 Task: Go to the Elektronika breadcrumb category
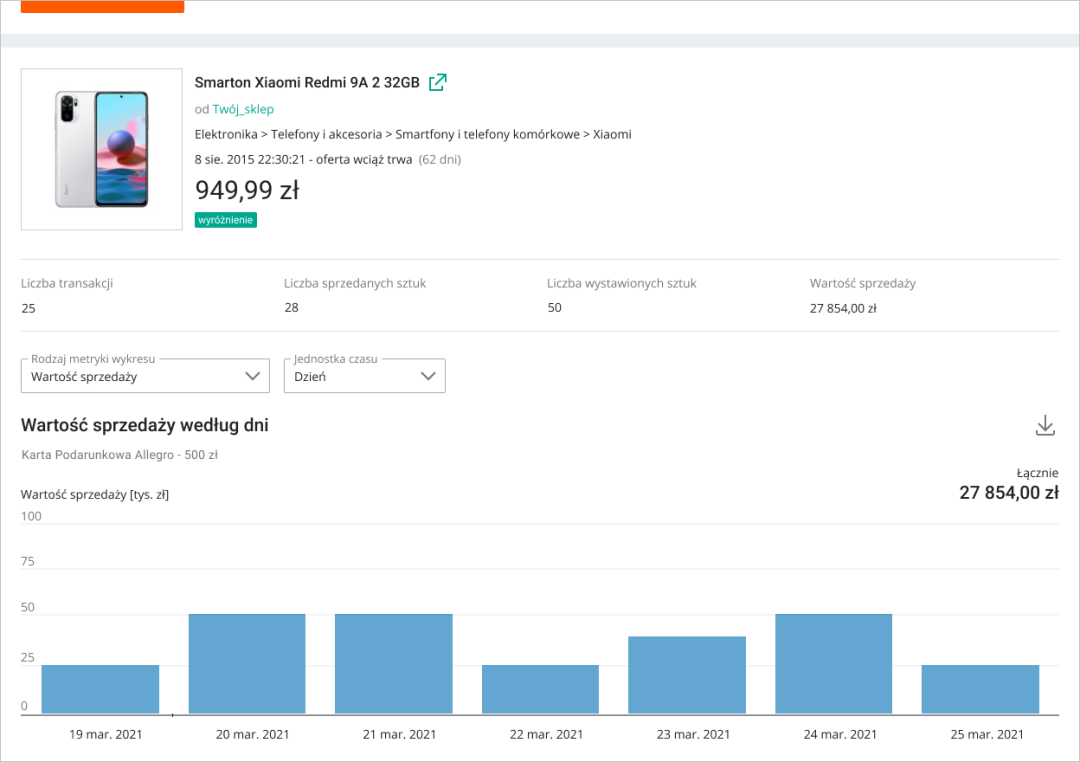225,134
